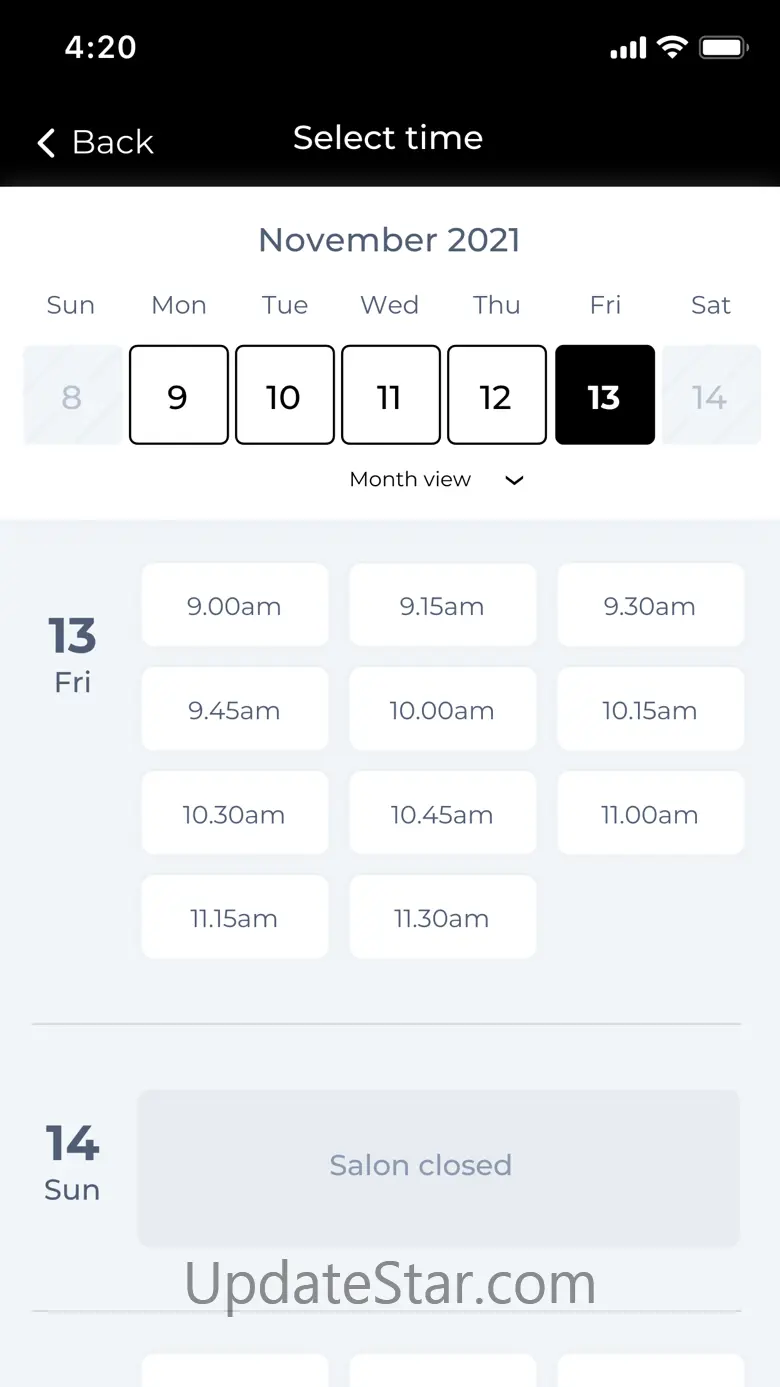Choose the 9.15am time slot

[x=442, y=606]
